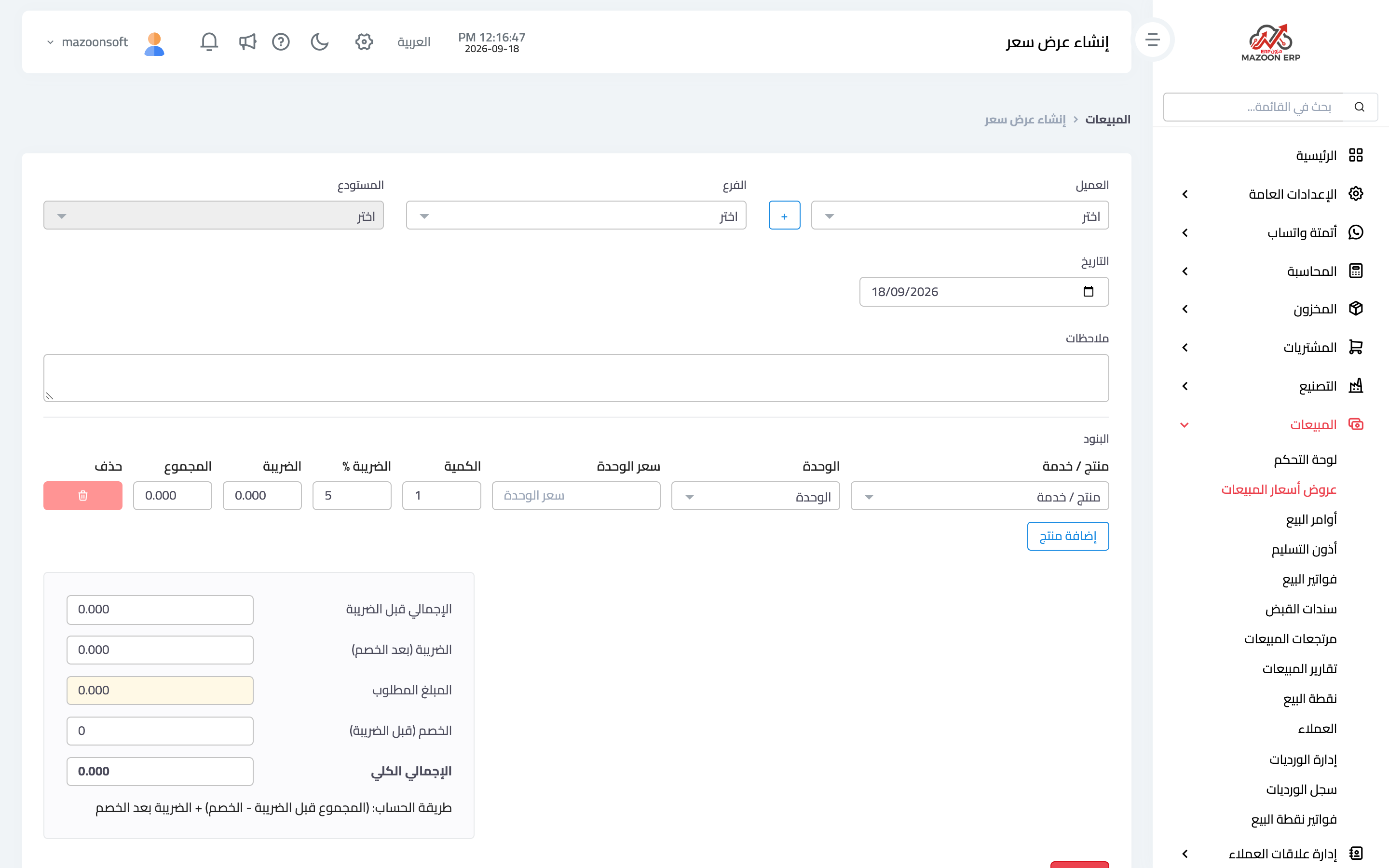
Task: Click the الإجمالي الكلي grand total field
Action: [160, 771]
